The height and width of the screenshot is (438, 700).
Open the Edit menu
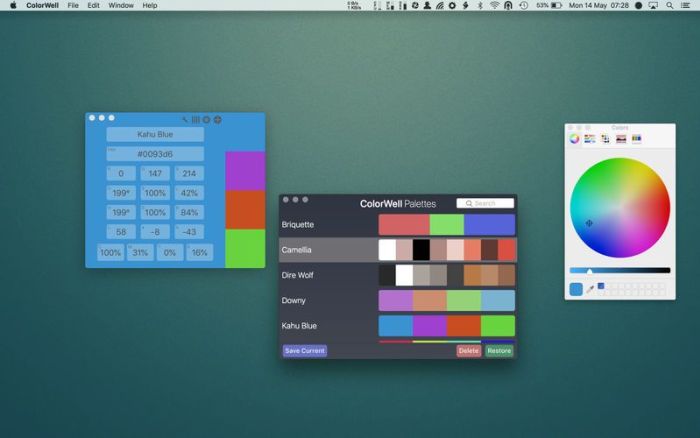(93, 5)
